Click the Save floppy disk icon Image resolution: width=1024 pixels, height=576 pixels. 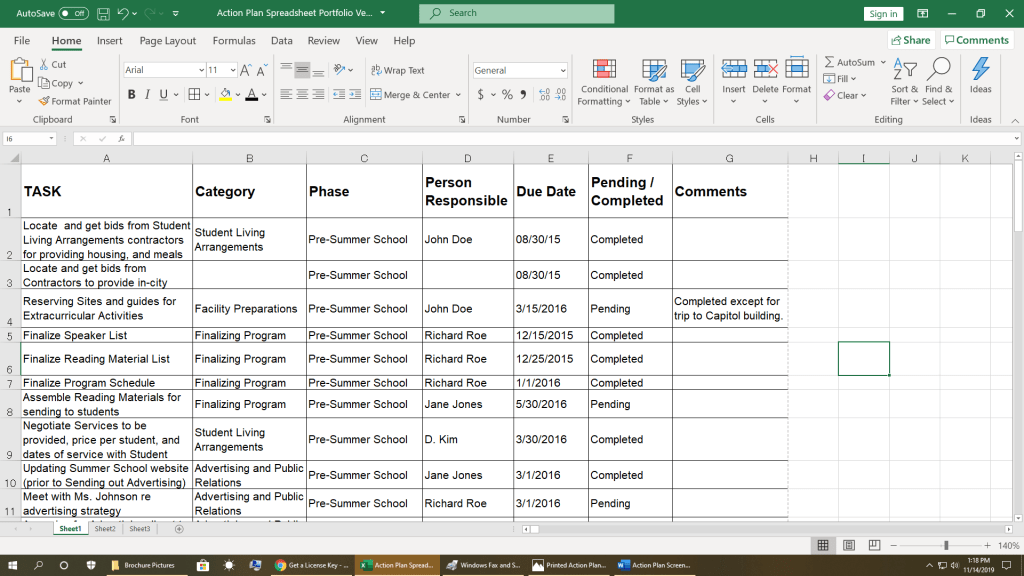[103, 14]
